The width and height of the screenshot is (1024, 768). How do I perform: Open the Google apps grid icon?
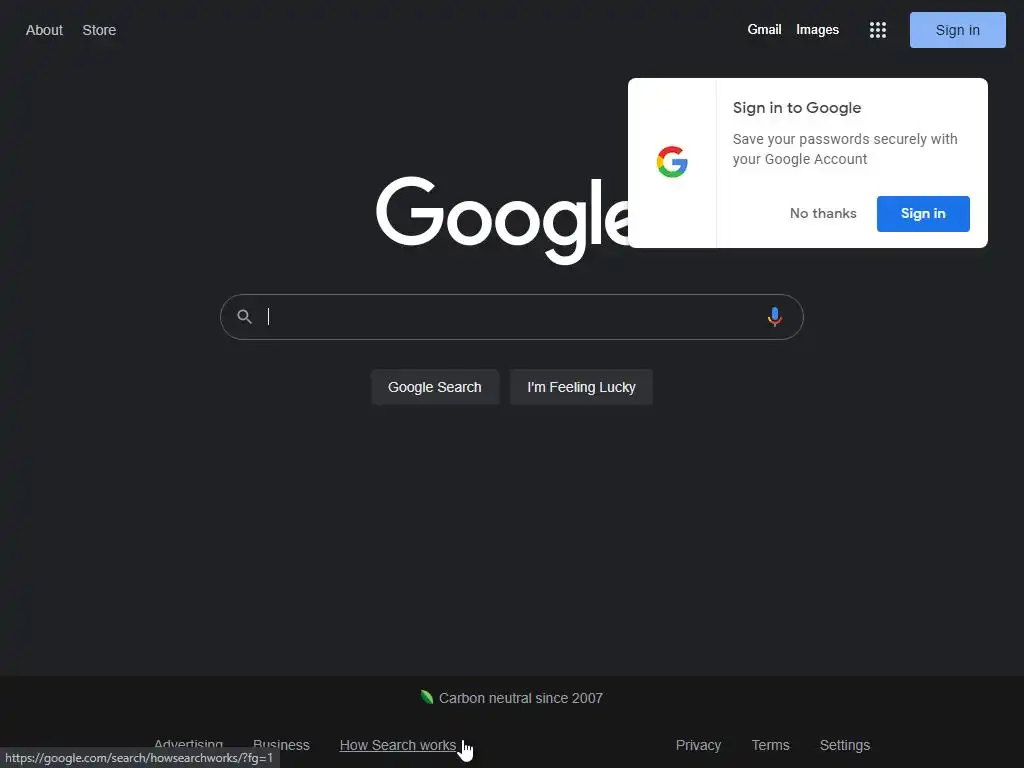pyautogui.click(x=878, y=30)
